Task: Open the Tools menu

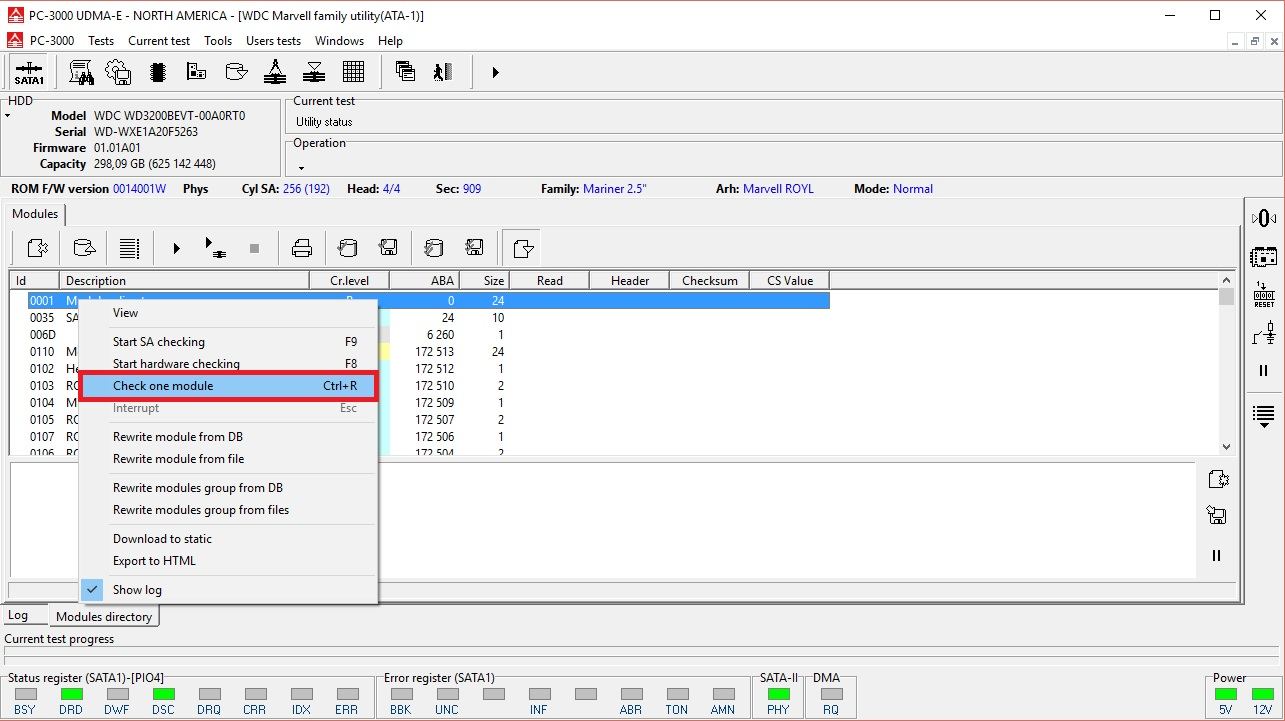Action: [218, 41]
